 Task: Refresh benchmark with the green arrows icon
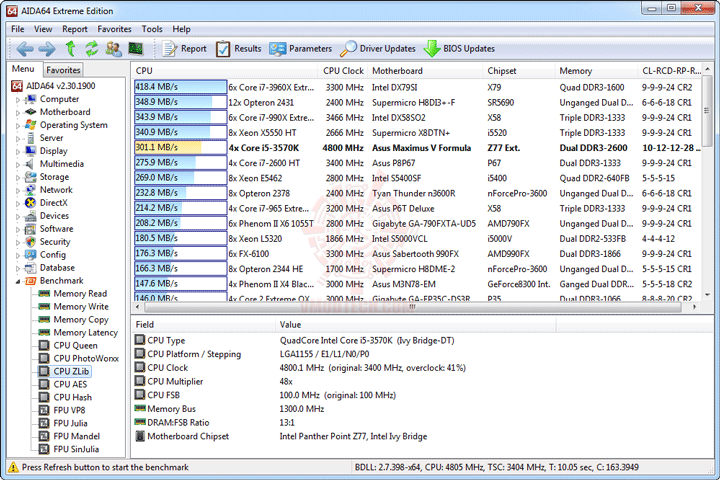coord(92,48)
